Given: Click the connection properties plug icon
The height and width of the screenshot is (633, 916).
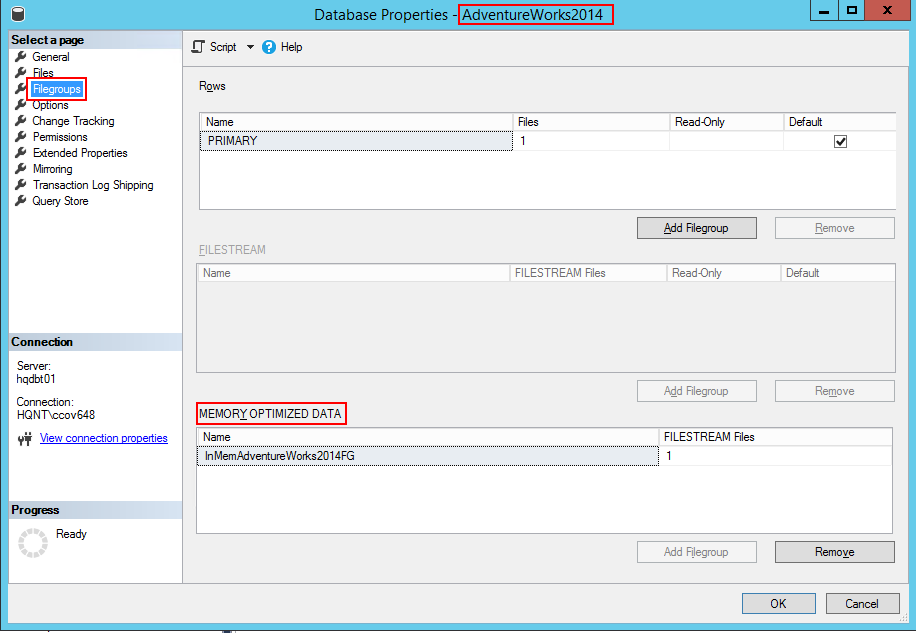Looking at the screenshot, I should click(x=25, y=439).
